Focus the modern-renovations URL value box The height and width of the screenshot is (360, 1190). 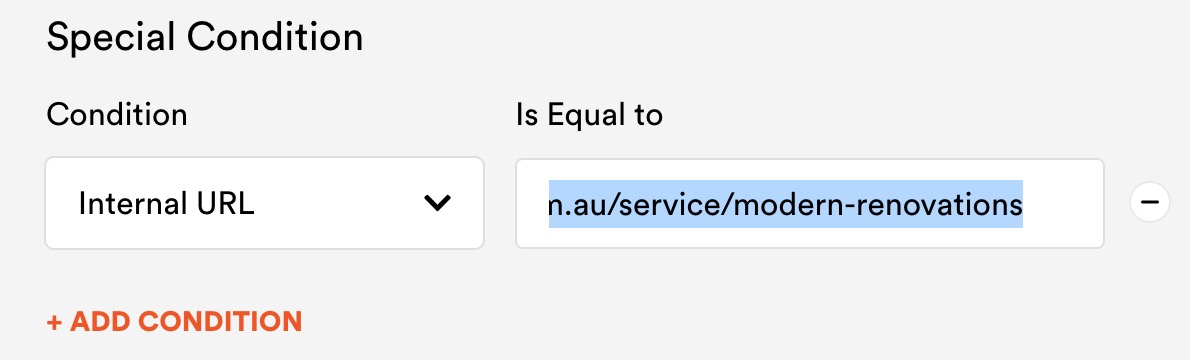pos(810,203)
